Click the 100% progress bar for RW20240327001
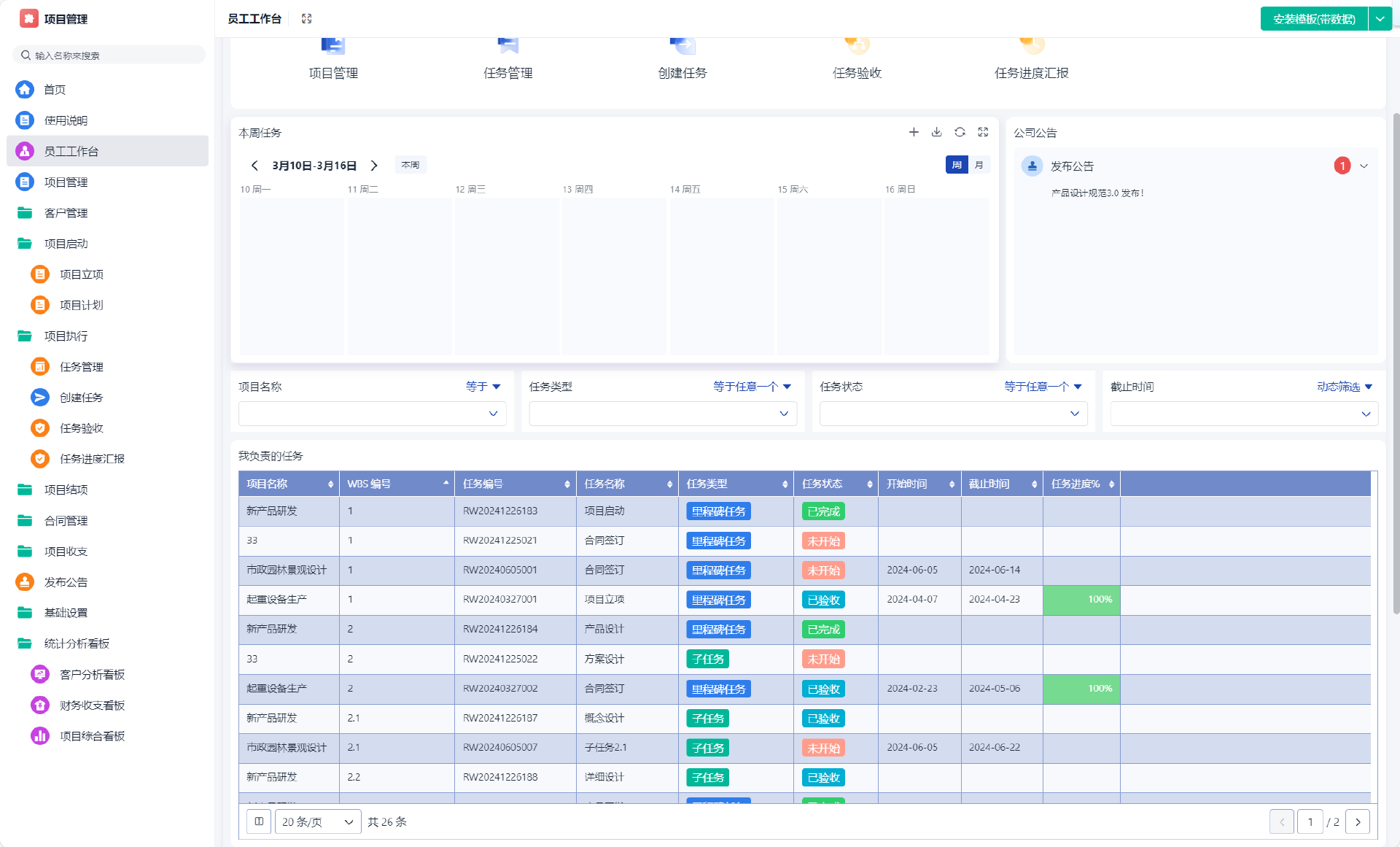The height and width of the screenshot is (847, 1400). click(x=1081, y=600)
